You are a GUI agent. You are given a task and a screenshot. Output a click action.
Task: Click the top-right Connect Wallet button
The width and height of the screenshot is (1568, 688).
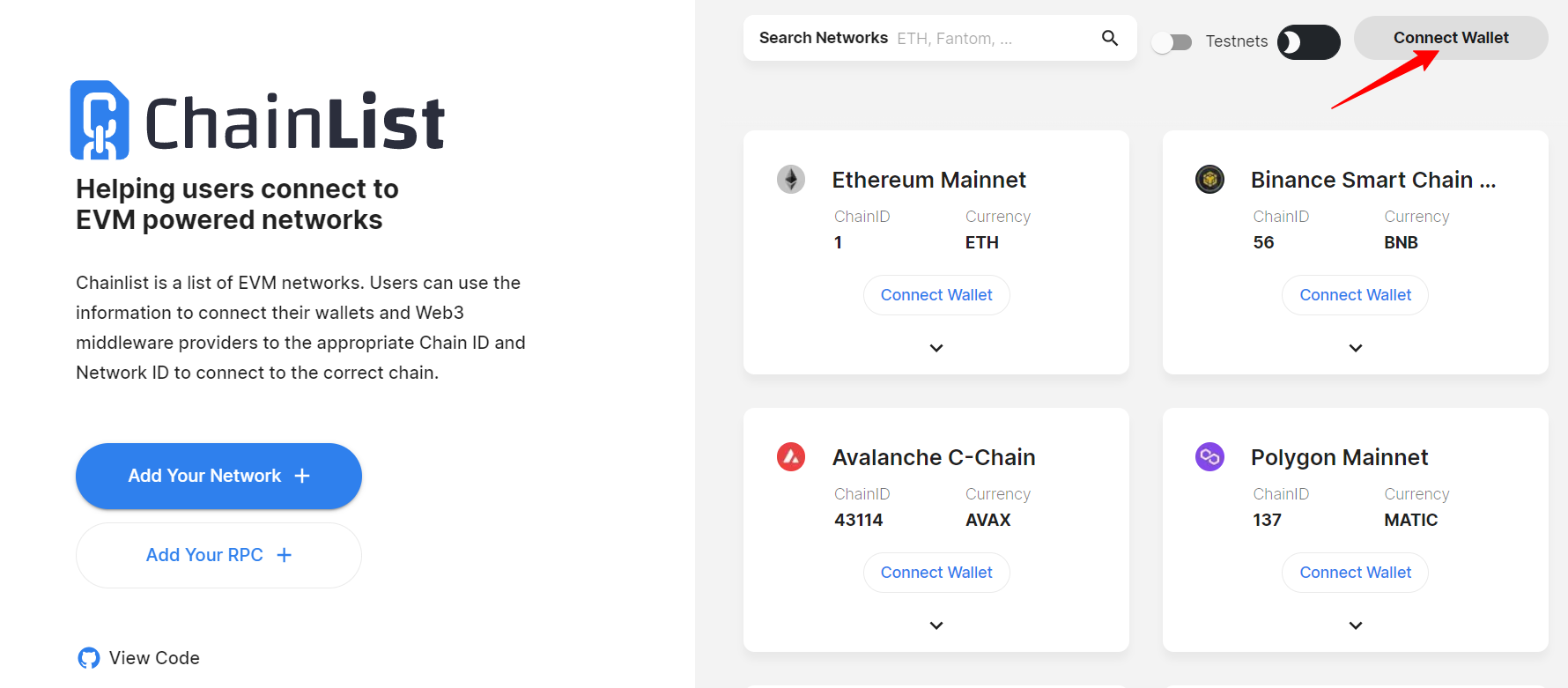(1451, 38)
